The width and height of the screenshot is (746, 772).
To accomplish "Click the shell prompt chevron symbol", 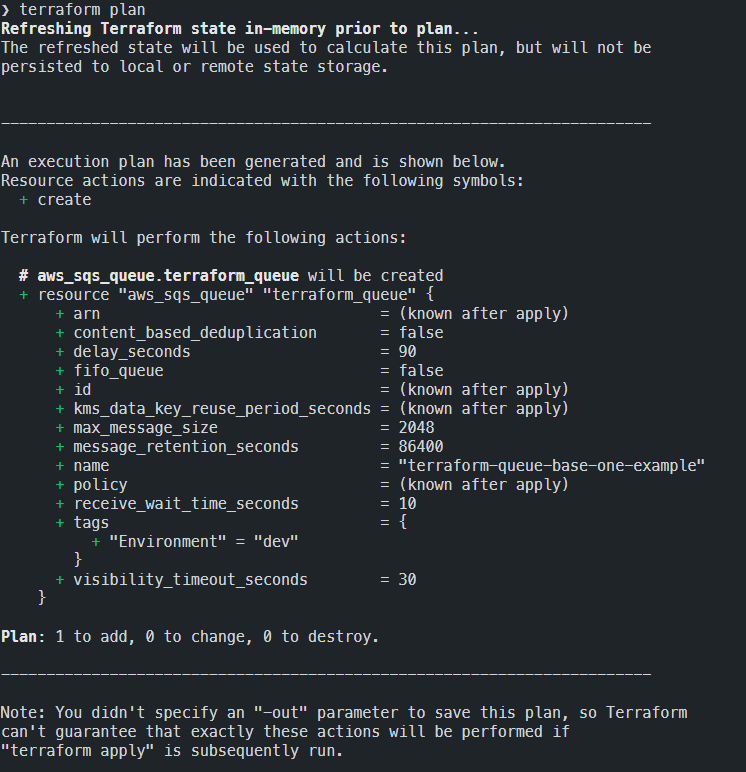I will click(x=5, y=10).
